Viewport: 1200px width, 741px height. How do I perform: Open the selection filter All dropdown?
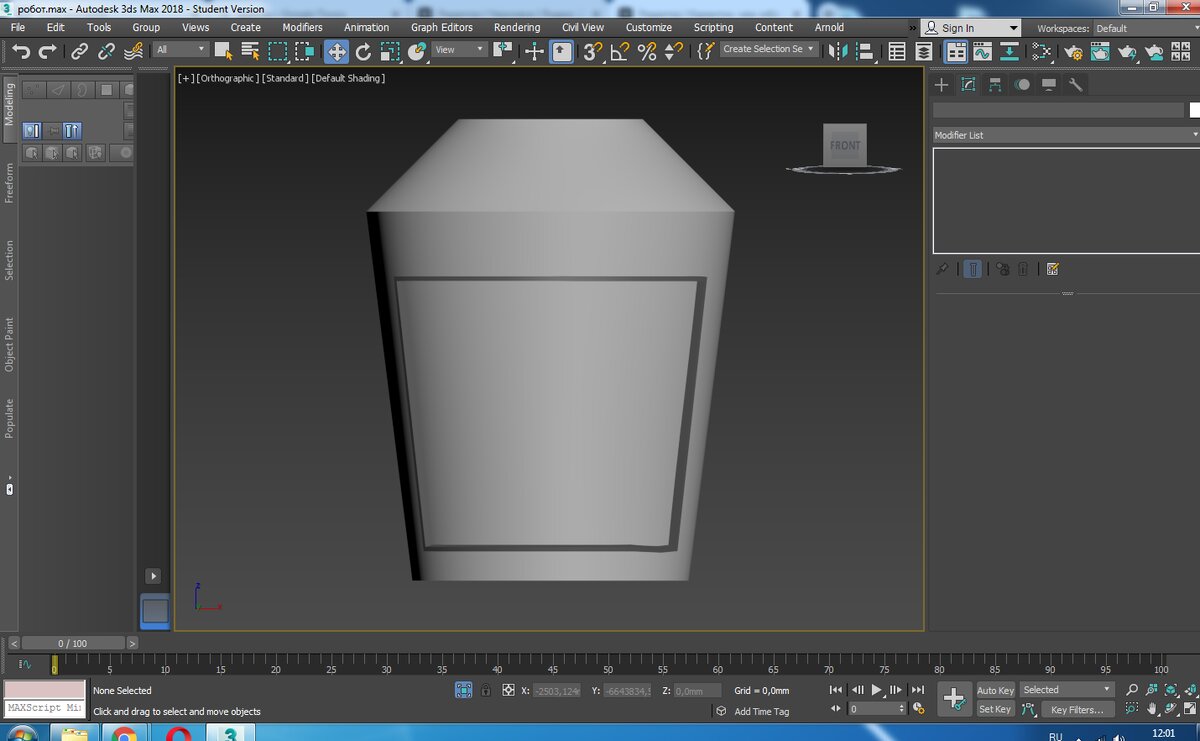[x=181, y=49]
